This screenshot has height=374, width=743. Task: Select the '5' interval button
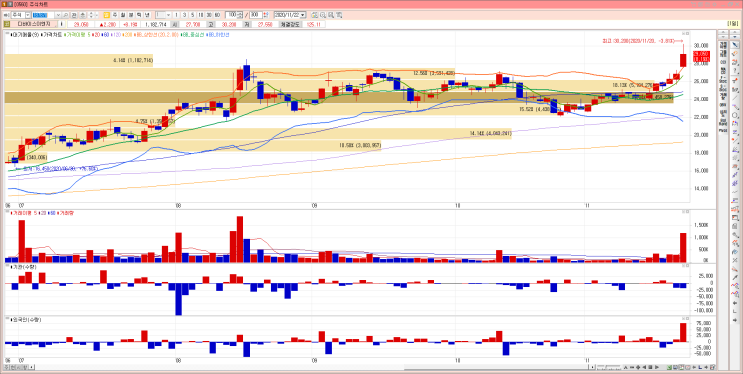click(192, 15)
